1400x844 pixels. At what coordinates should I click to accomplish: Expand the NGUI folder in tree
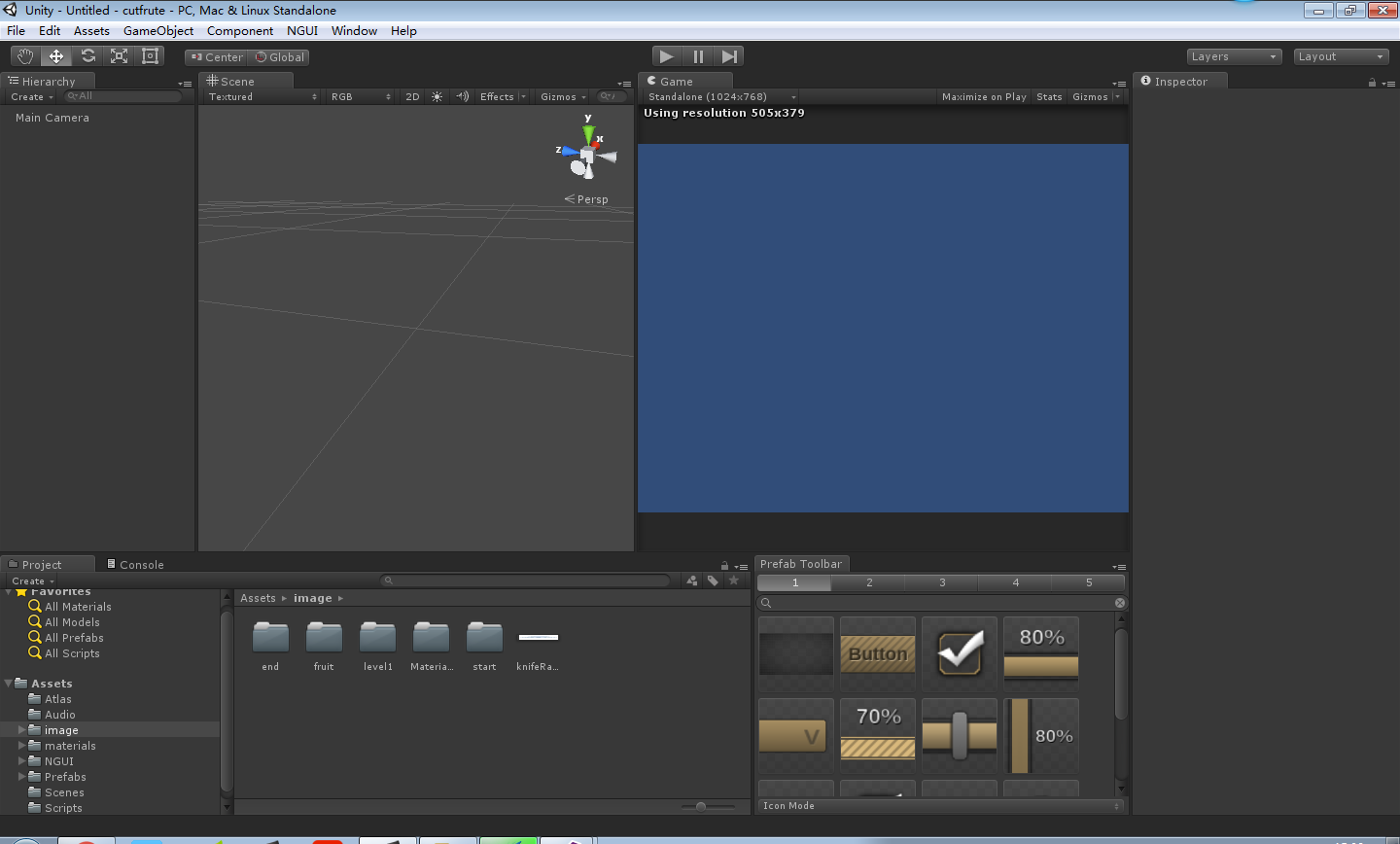click(x=22, y=761)
